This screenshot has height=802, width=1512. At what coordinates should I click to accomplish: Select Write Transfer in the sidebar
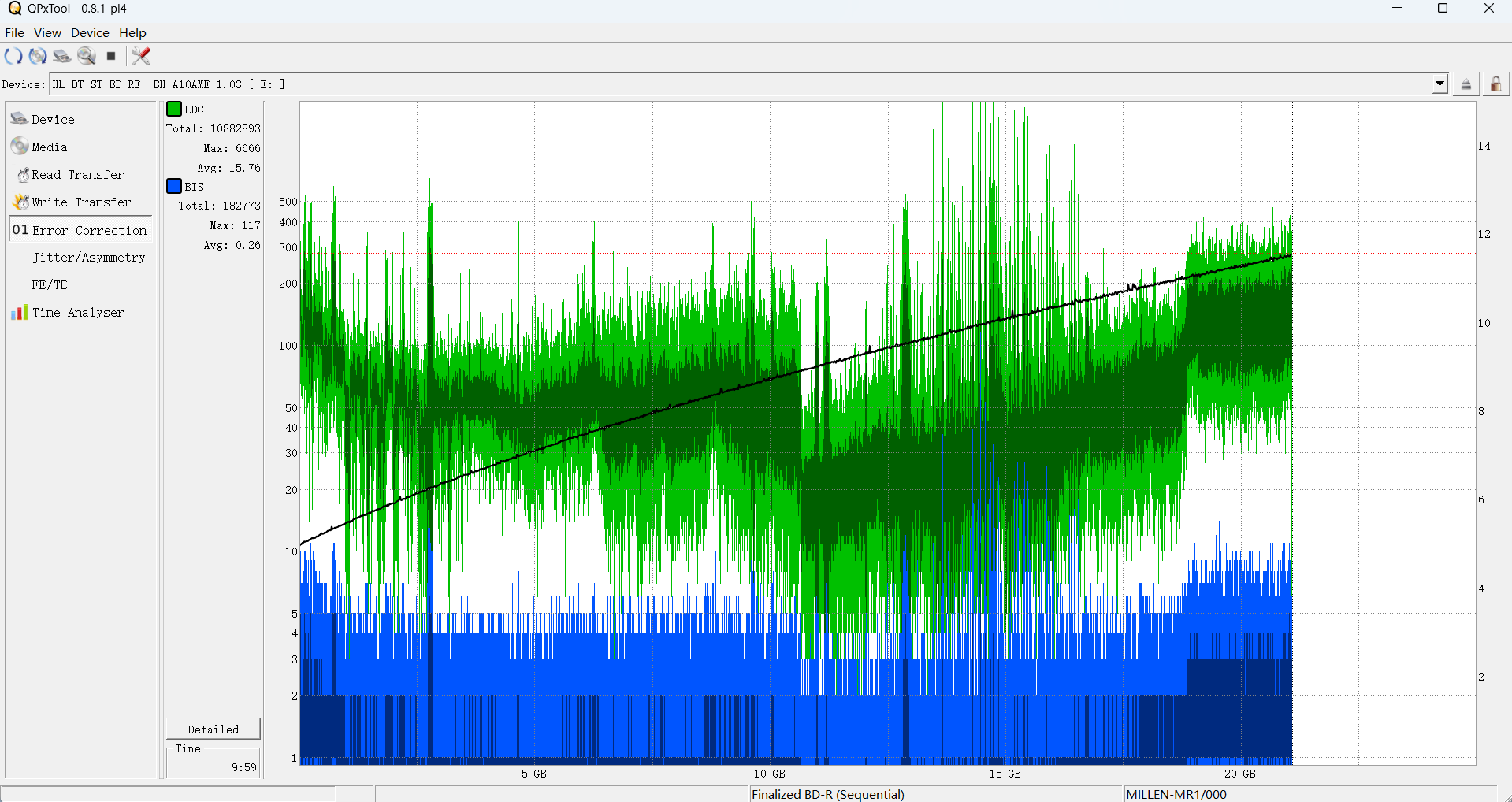click(80, 202)
